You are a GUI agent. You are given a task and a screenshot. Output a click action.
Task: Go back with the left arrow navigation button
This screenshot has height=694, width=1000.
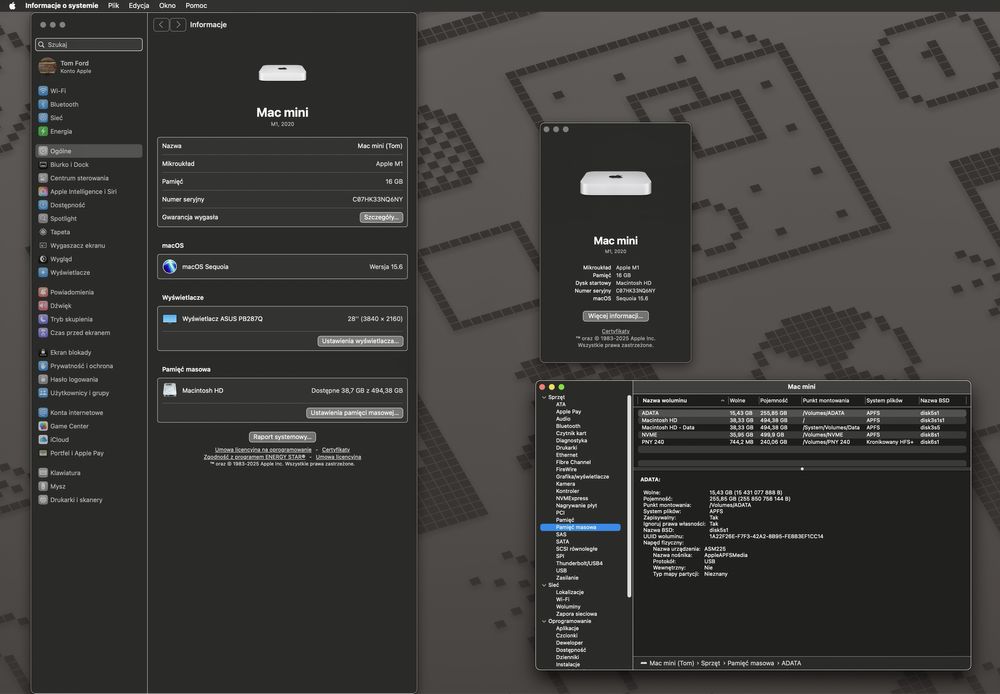tap(161, 24)
